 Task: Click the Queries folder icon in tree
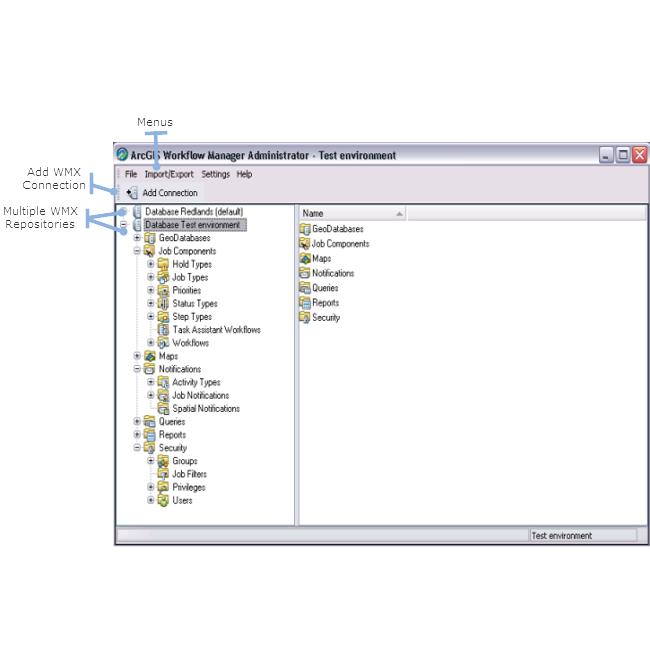[150, 422]
